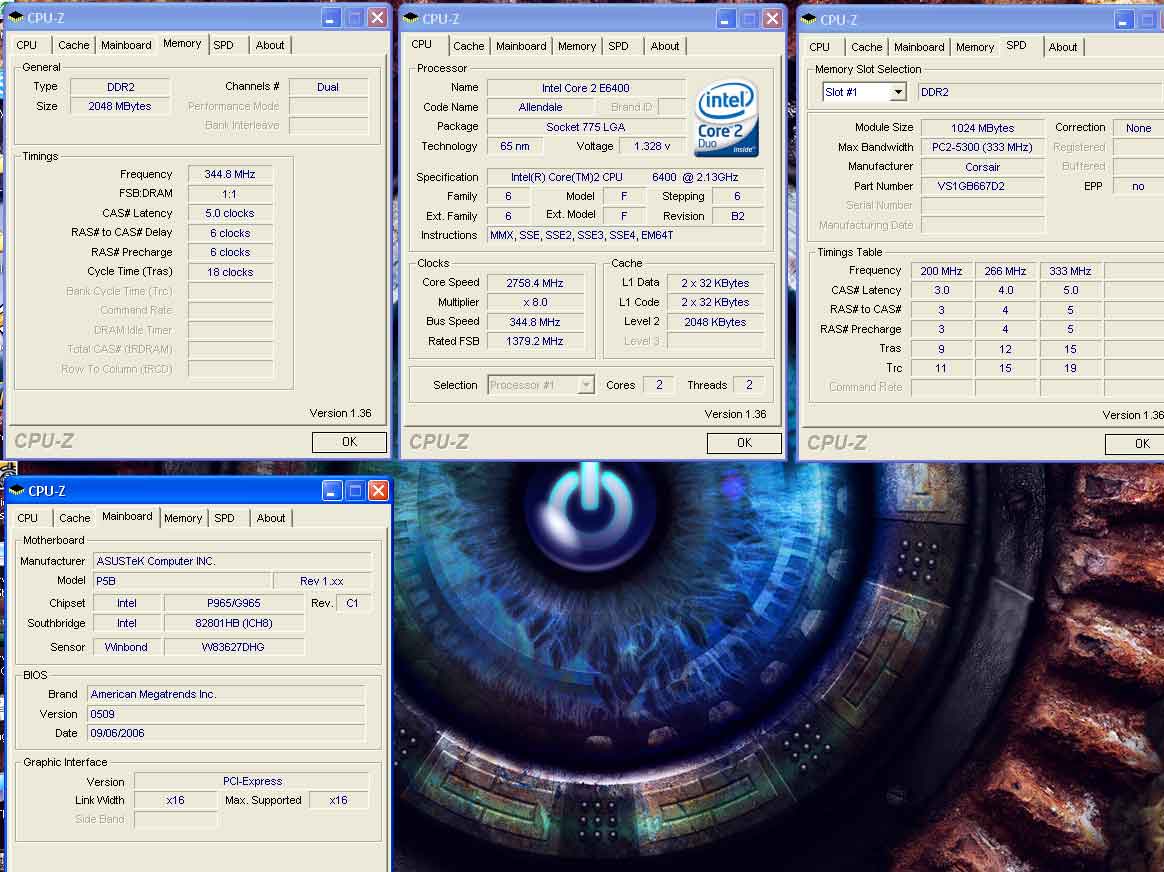The image size is (1164, 872).
Task: Open Mainboard tab in processor window
Action: click(521, 46)
